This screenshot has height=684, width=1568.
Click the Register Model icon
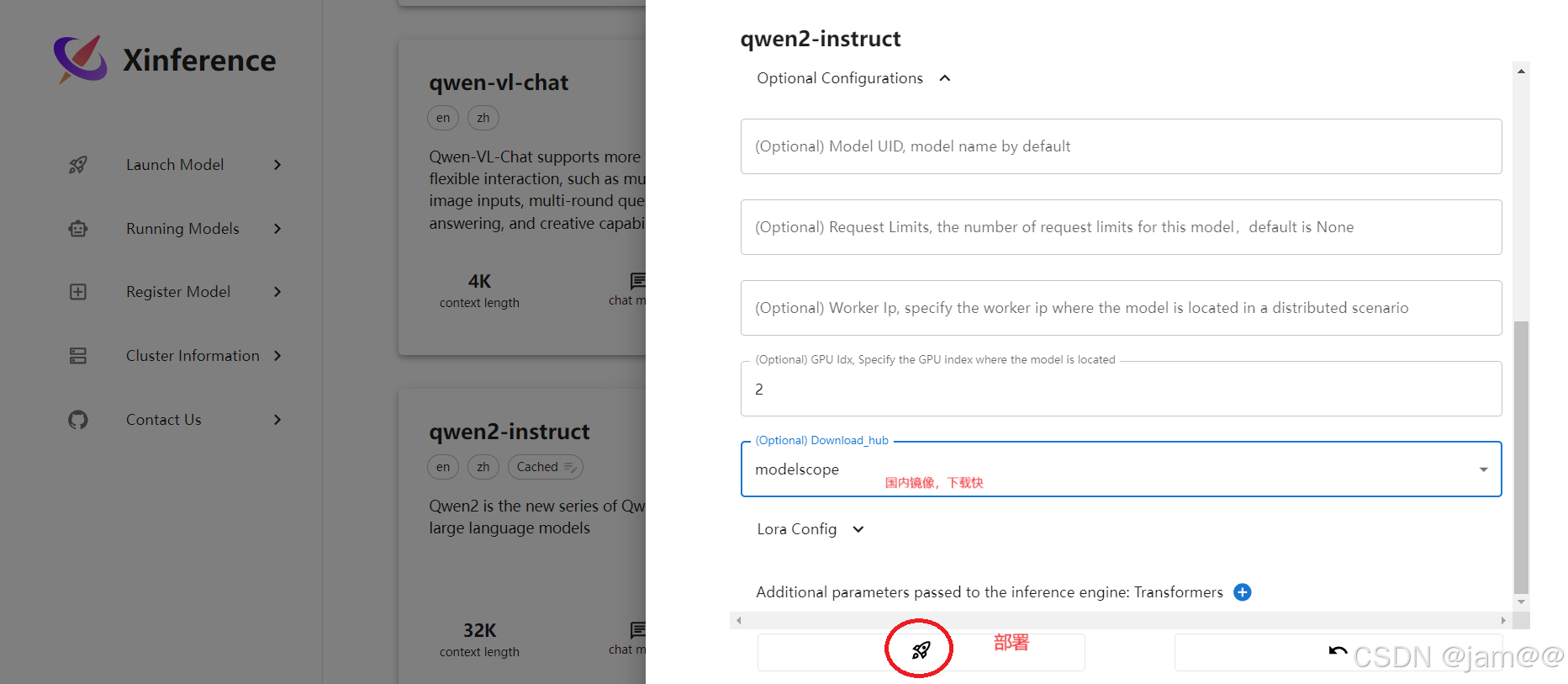coord(78,292)
